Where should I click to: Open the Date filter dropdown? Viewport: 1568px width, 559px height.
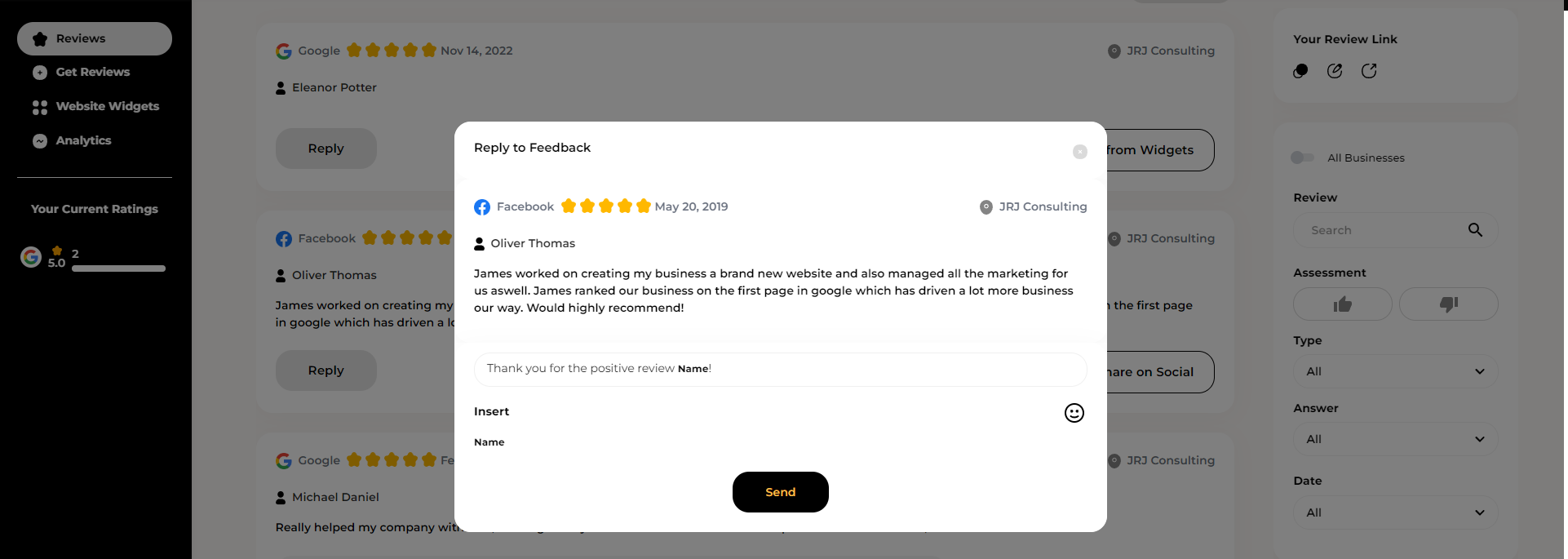coord(1394,512)
